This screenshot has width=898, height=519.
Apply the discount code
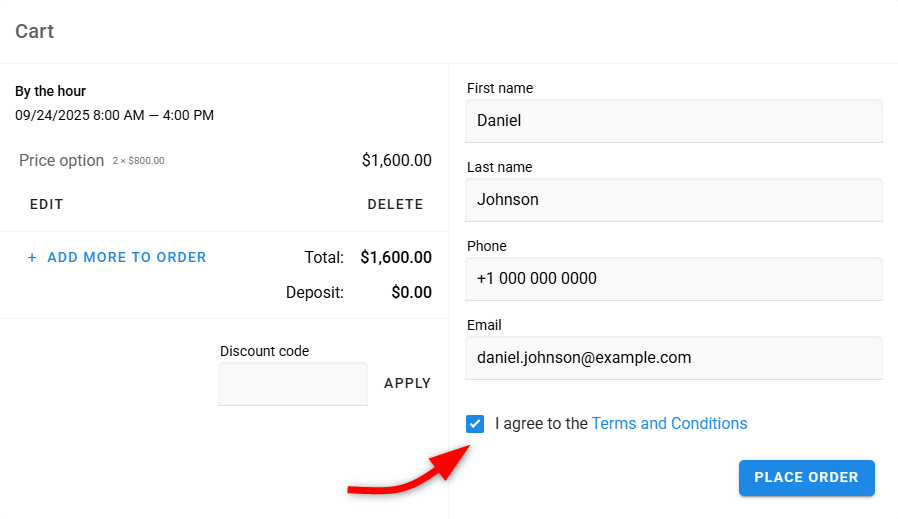point(407,383)
